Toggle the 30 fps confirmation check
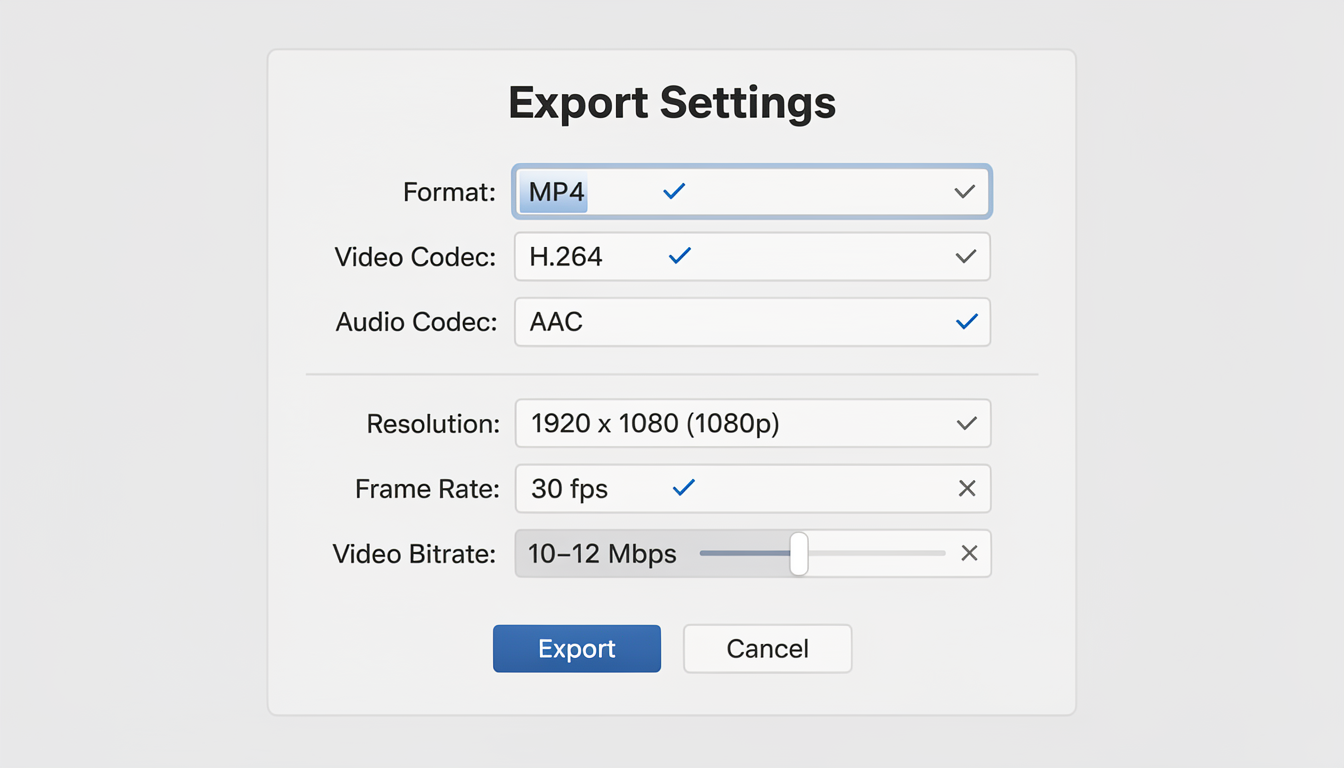Image resolution: width=1344 pixels, height=768 pixels. click(684, 487)
